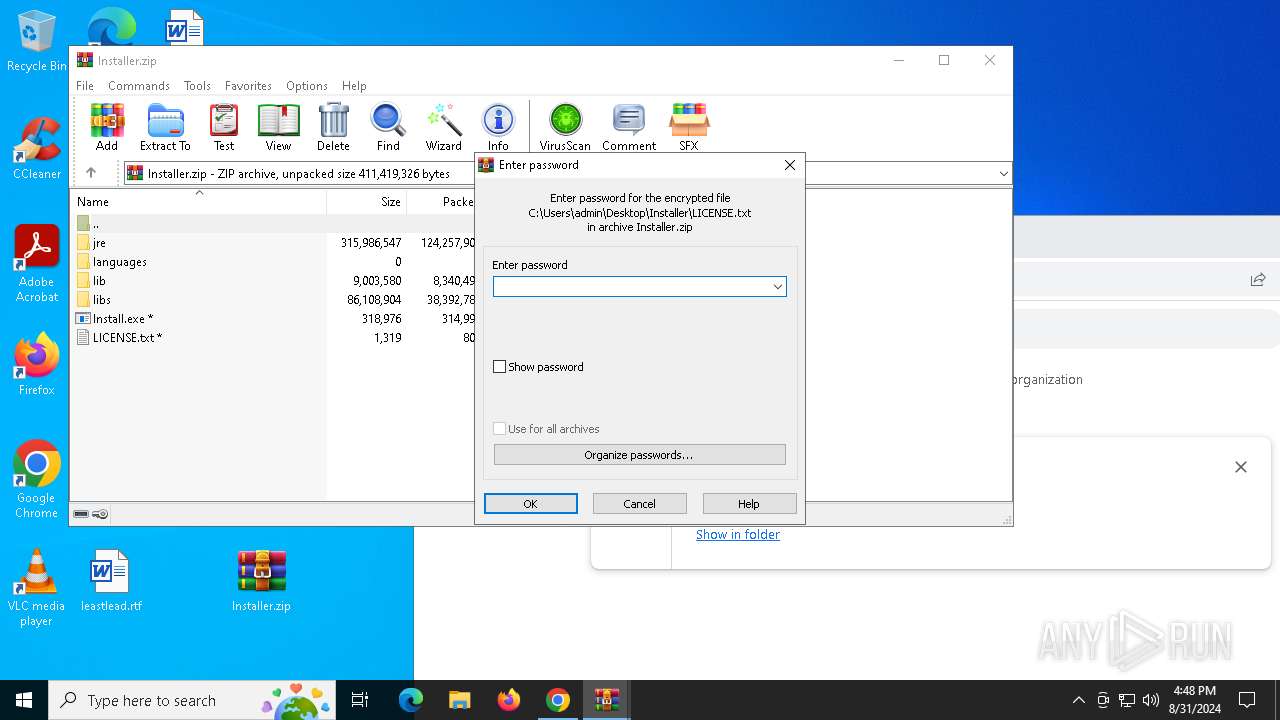Click the Add toolbar icon in WinRAR
Image resolution: width=1280 pixels, height=720 pixels.
(x=107, y=127)
